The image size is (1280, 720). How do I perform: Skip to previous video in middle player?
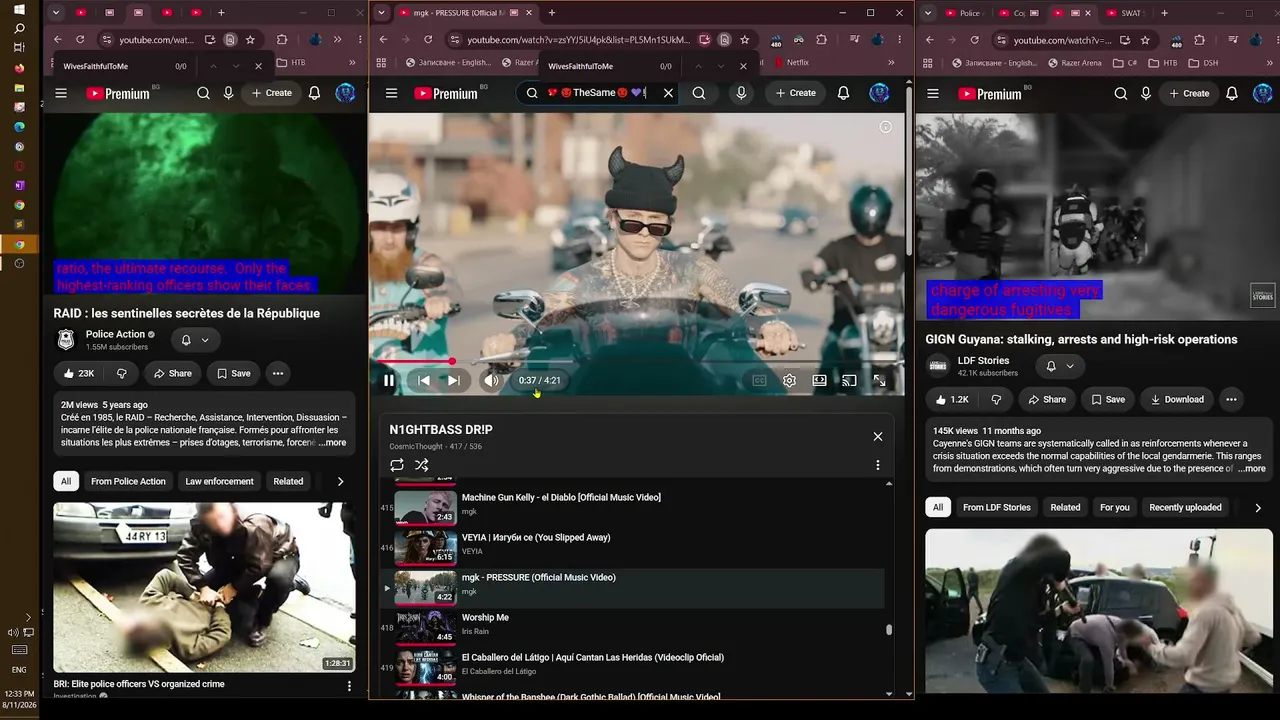tap(424, 380)
